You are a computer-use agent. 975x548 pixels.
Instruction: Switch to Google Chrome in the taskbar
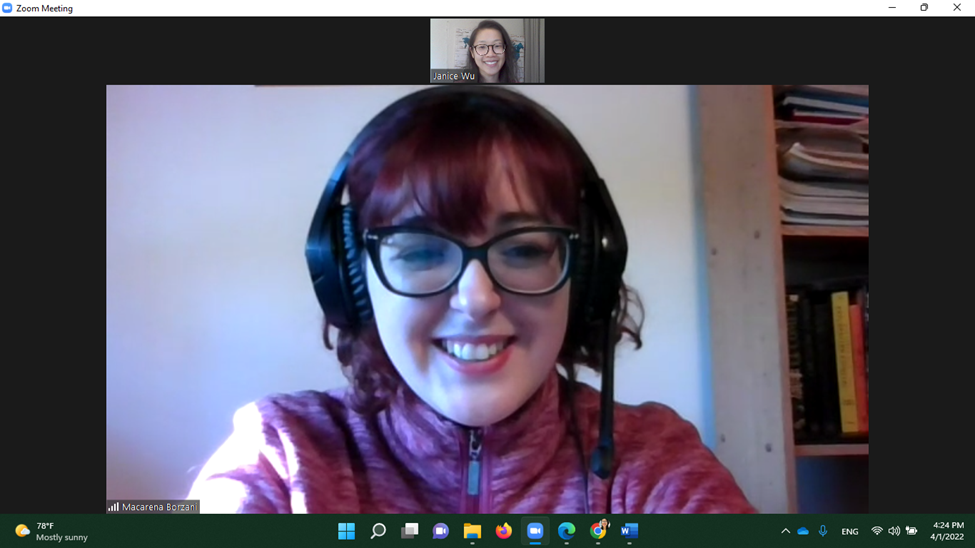[x=598, y=531]
